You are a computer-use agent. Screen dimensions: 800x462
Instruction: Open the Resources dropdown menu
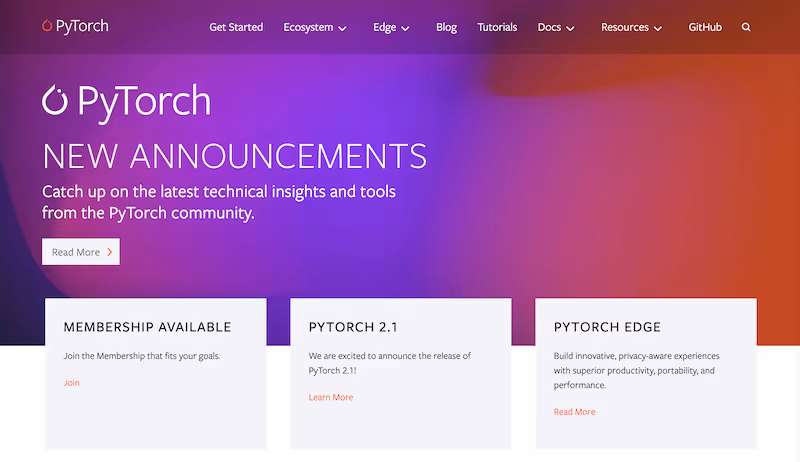tap(631, 28)
